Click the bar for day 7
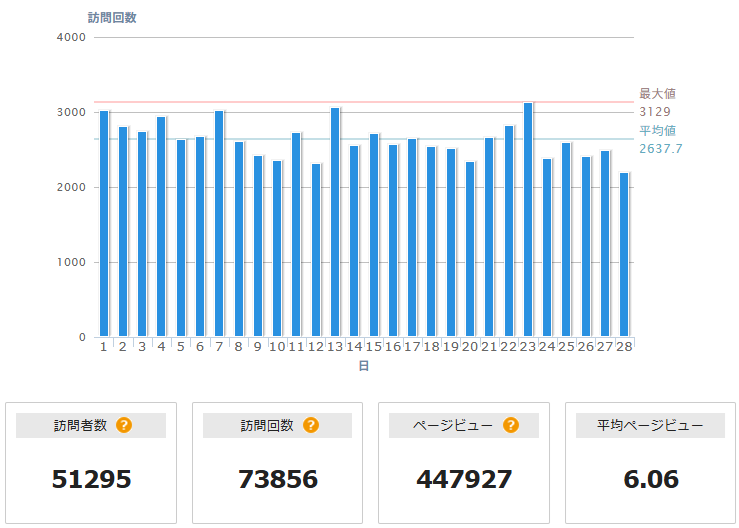739x528 pixels. (219, 224)
